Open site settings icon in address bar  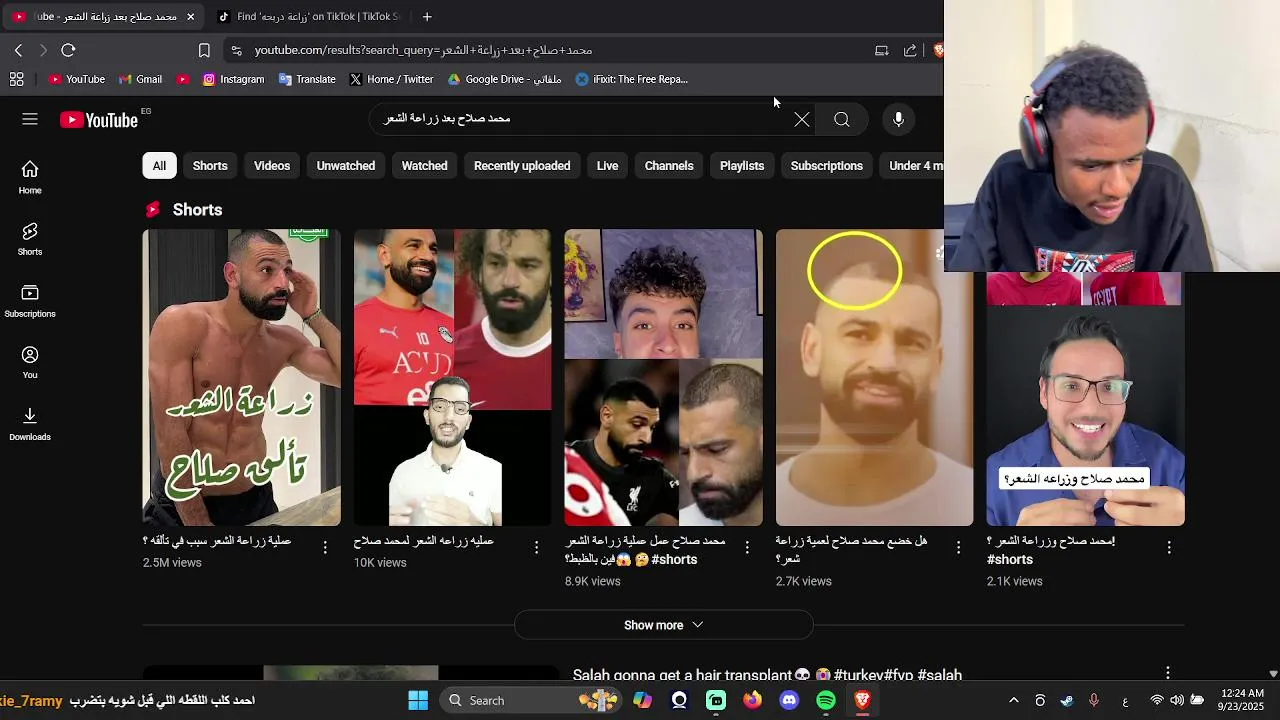(x=235, y=50)
